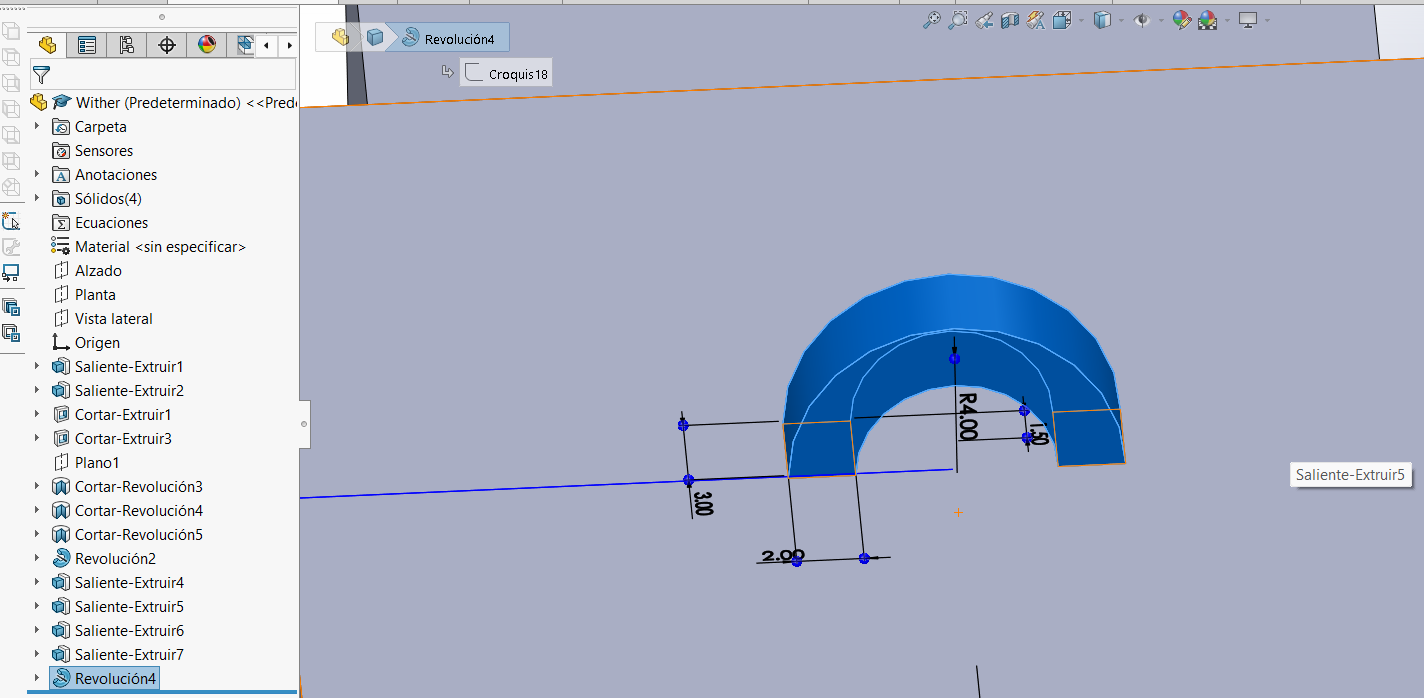
Task: Go back to the Previous View
Action: 984,20
